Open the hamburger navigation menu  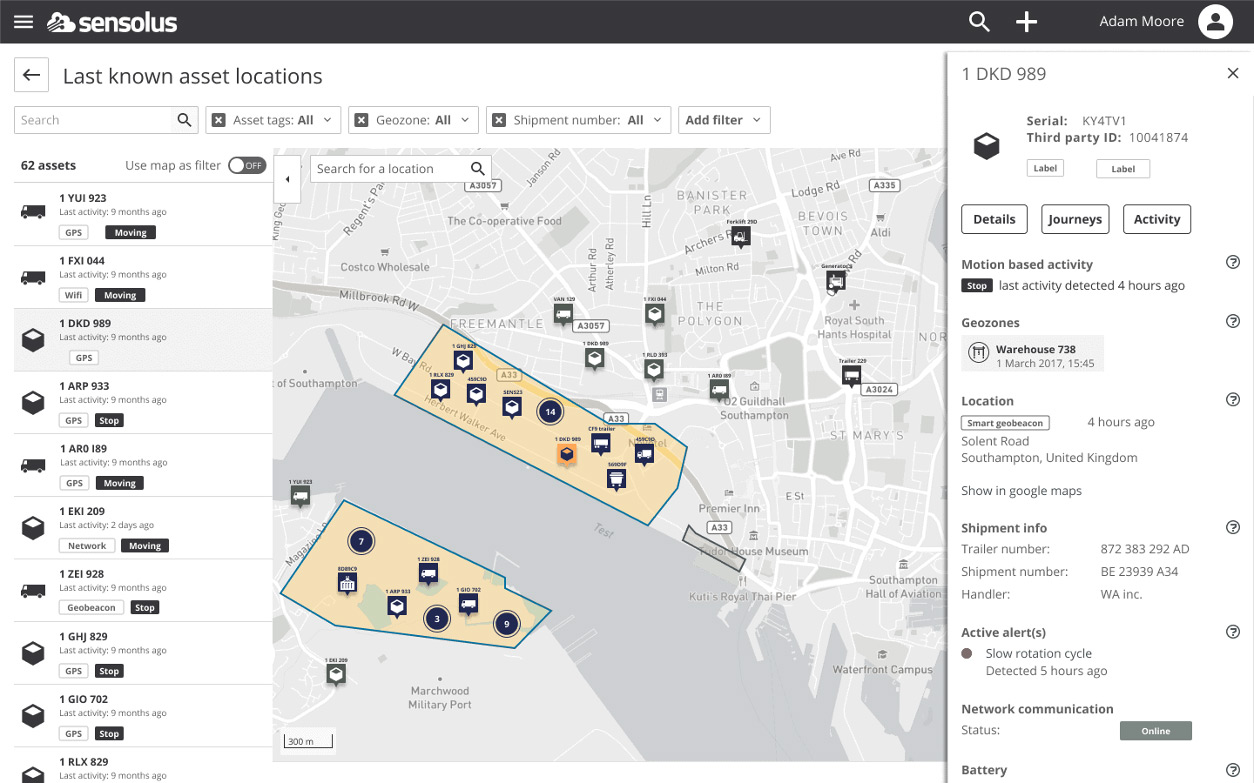coord(24,22)
